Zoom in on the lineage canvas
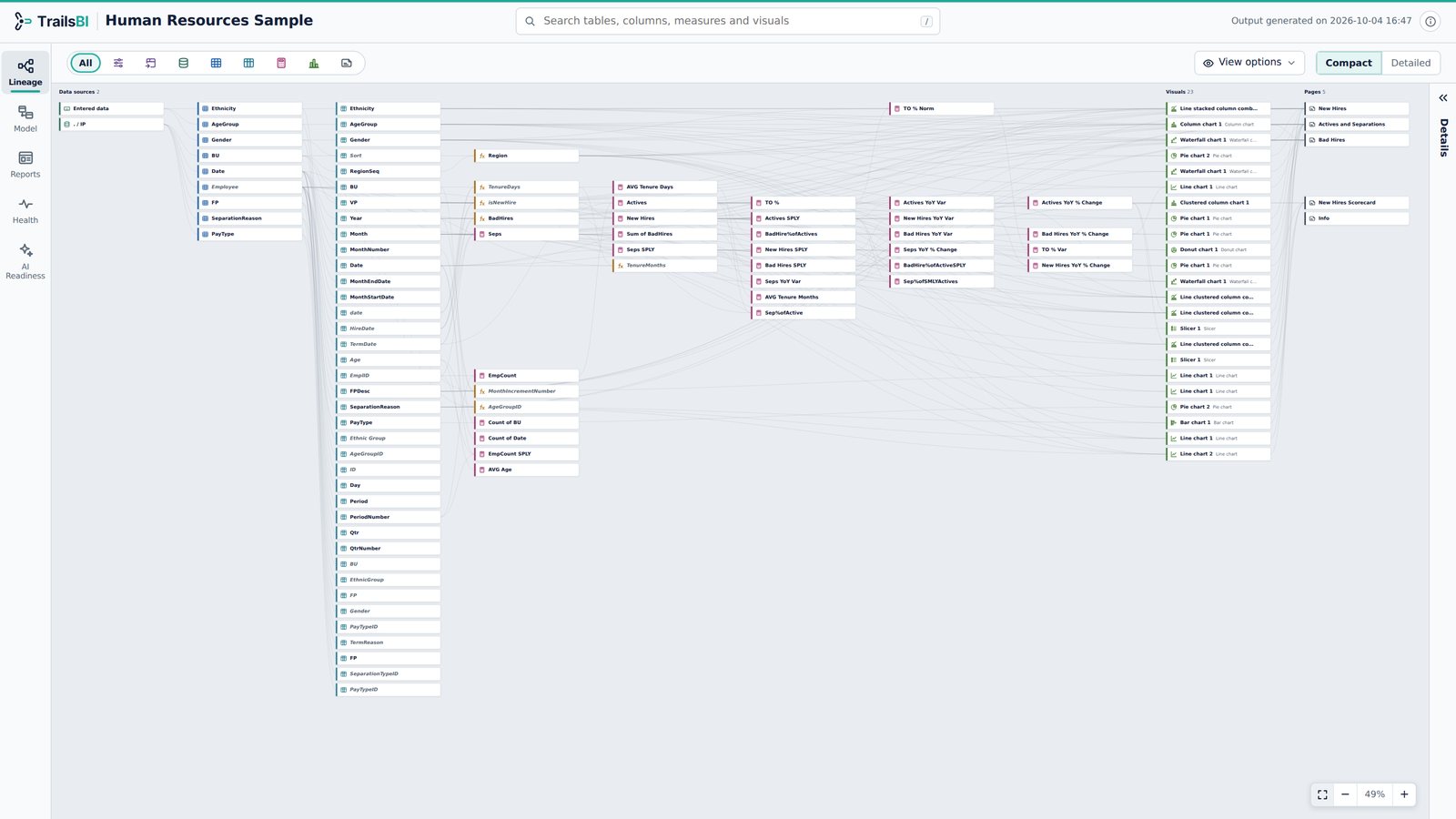 coord(1404,794)
